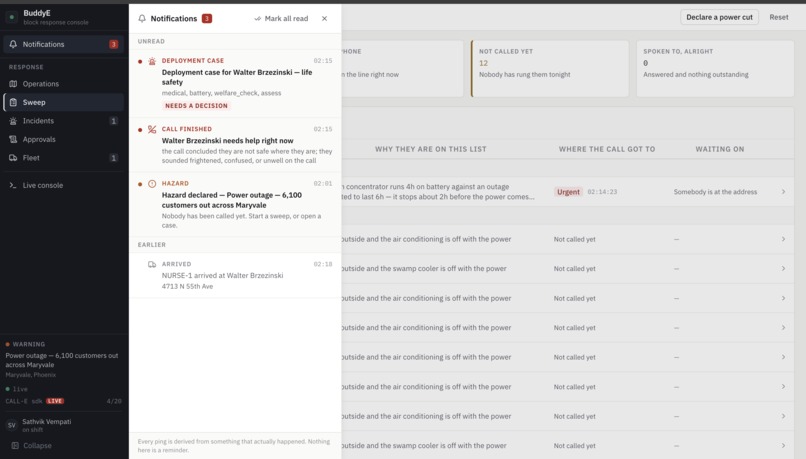
Task: Click the warning circle icon on the Hazard notification
Action: pos(152,183)
